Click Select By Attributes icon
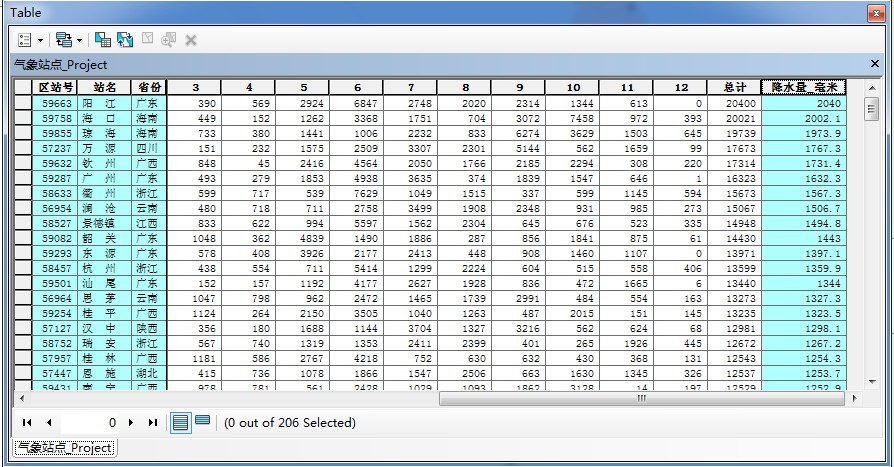The width and height of the screenshot is (894, 467). pyautogui.click(x=101, y=40)
